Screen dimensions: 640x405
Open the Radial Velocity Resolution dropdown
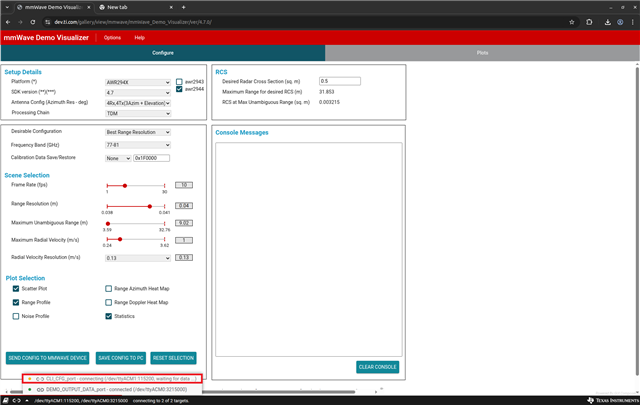pos(138,258)
